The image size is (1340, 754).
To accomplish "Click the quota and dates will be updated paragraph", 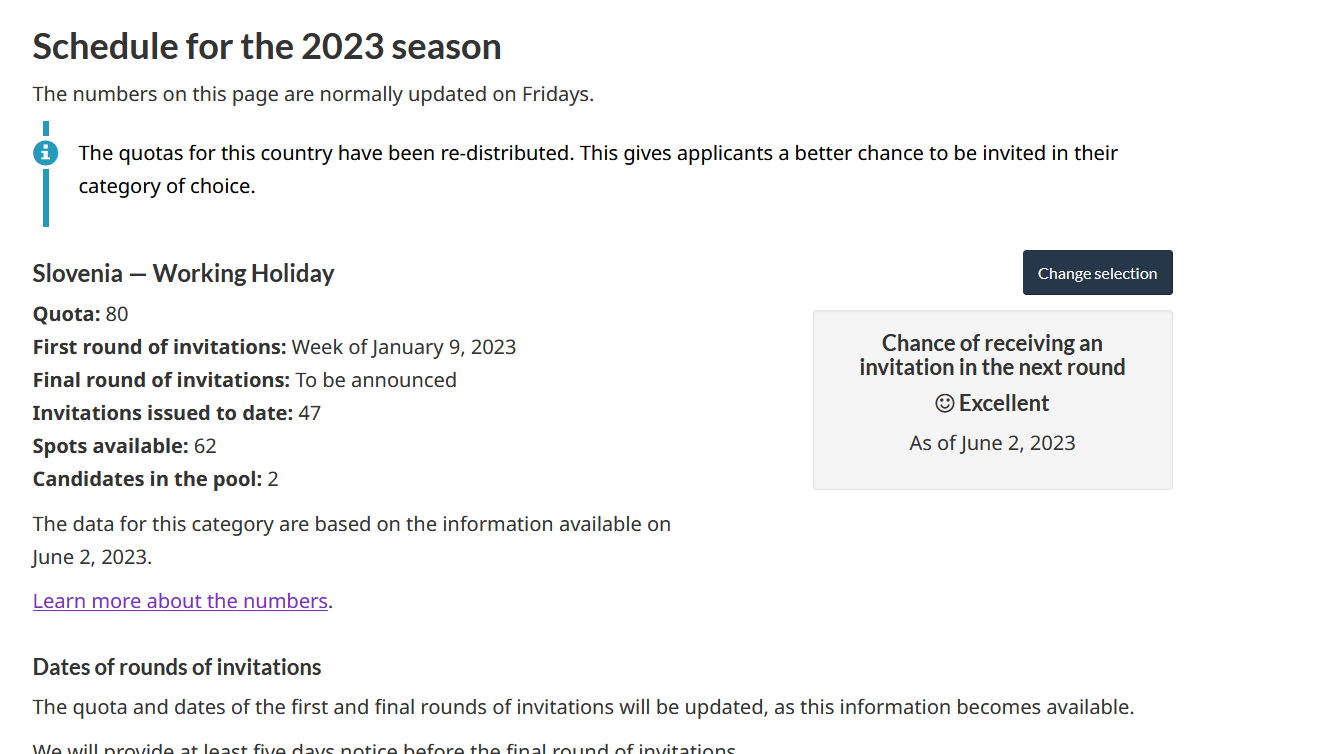I will coord(583,707).
